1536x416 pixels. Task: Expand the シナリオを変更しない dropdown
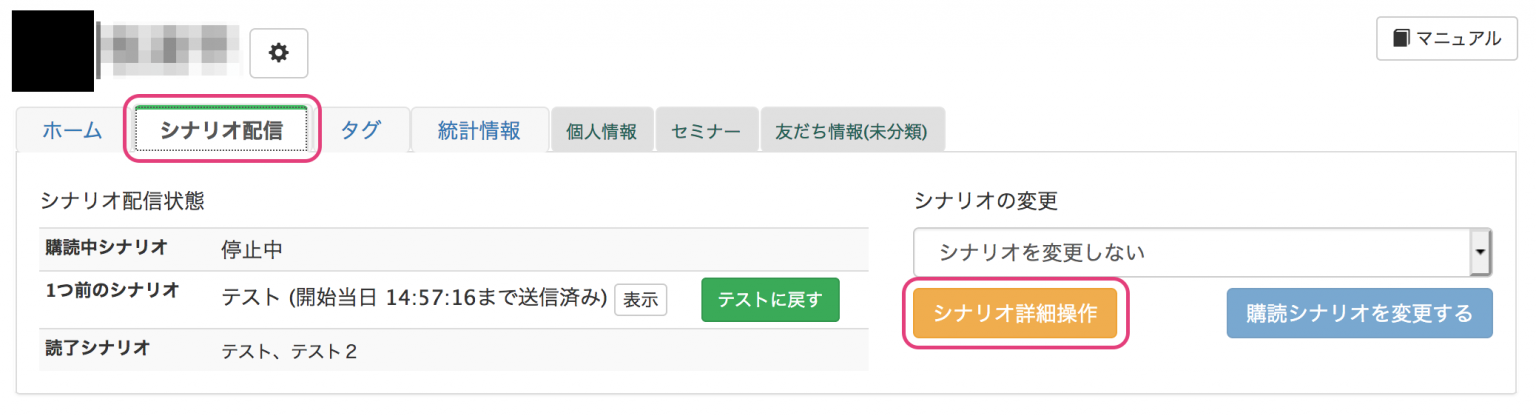click(1202, 252)
